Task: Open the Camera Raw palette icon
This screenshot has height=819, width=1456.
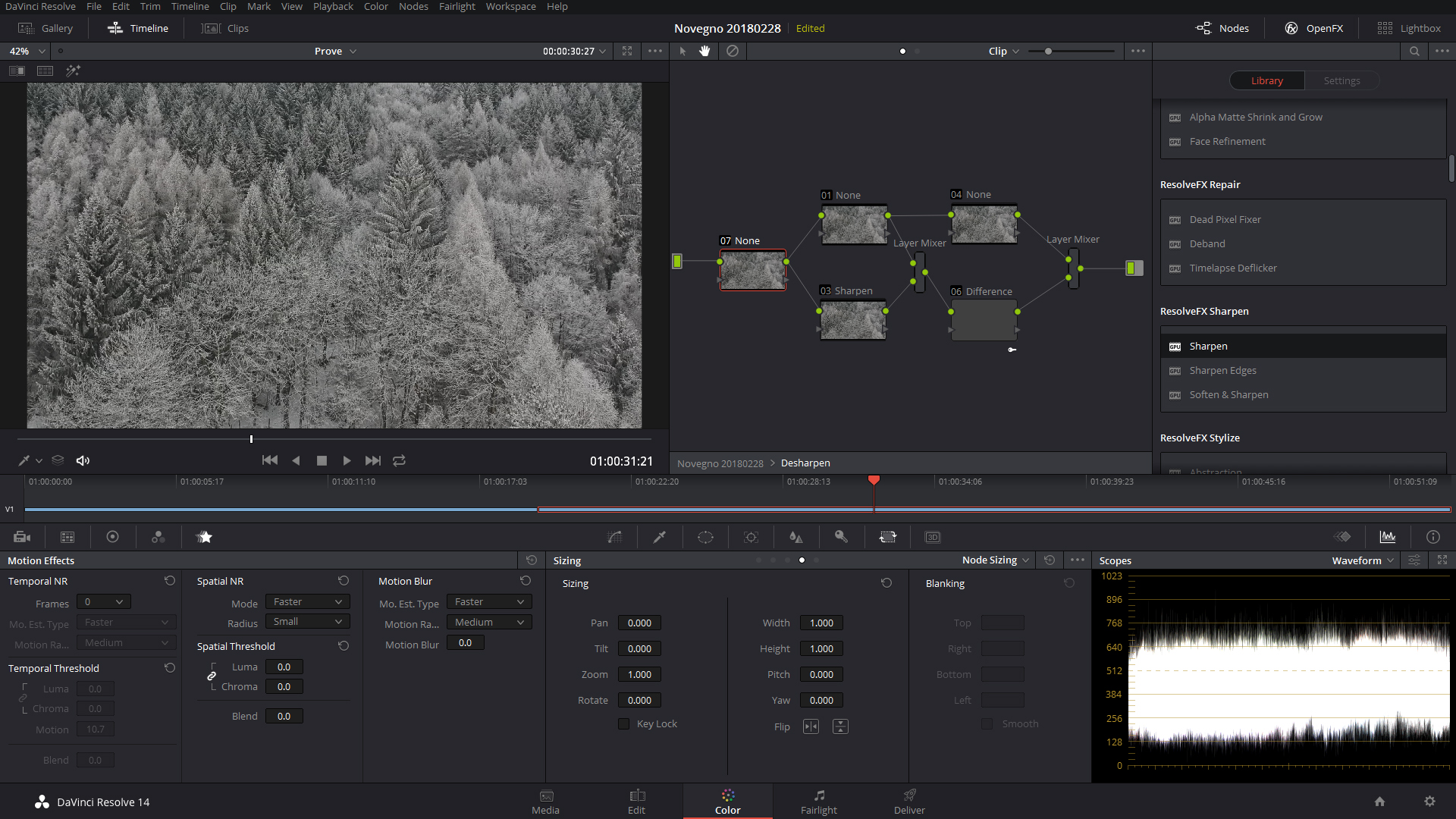Action: tap(22, 537)
